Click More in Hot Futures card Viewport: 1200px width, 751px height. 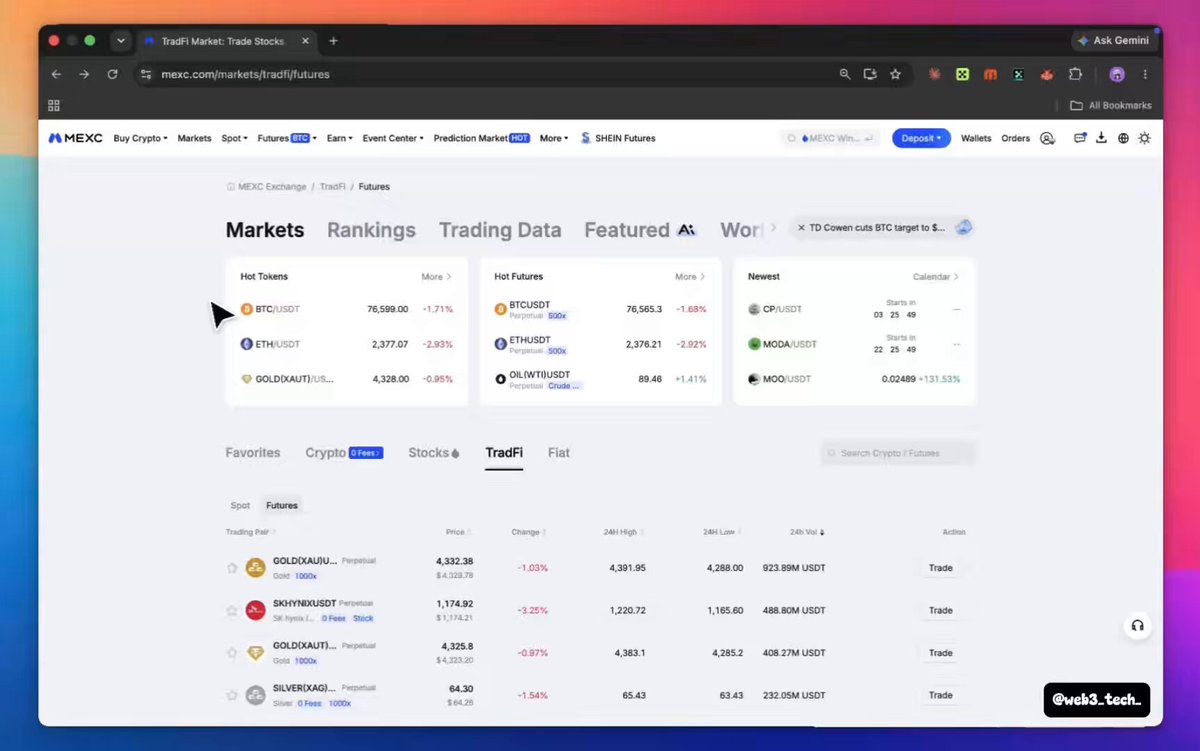click(690, 277)
